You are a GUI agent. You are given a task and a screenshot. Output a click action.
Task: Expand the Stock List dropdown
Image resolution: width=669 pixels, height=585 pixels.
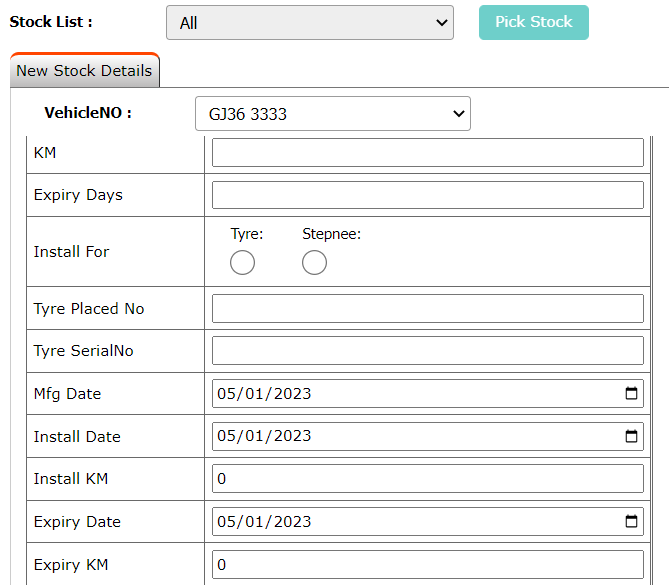[310, 23]
